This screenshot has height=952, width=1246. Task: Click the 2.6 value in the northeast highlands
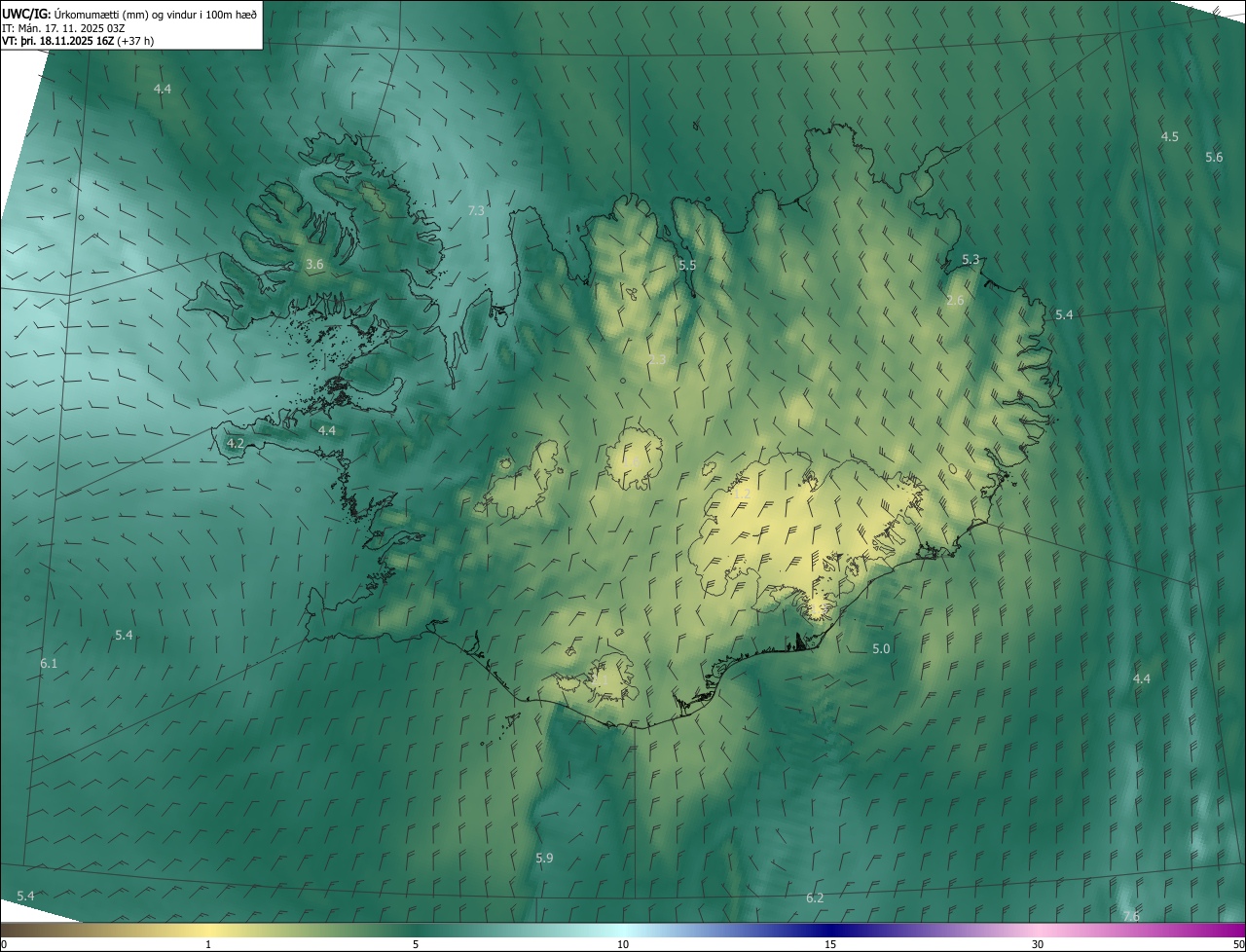click(x=955, y=300)
